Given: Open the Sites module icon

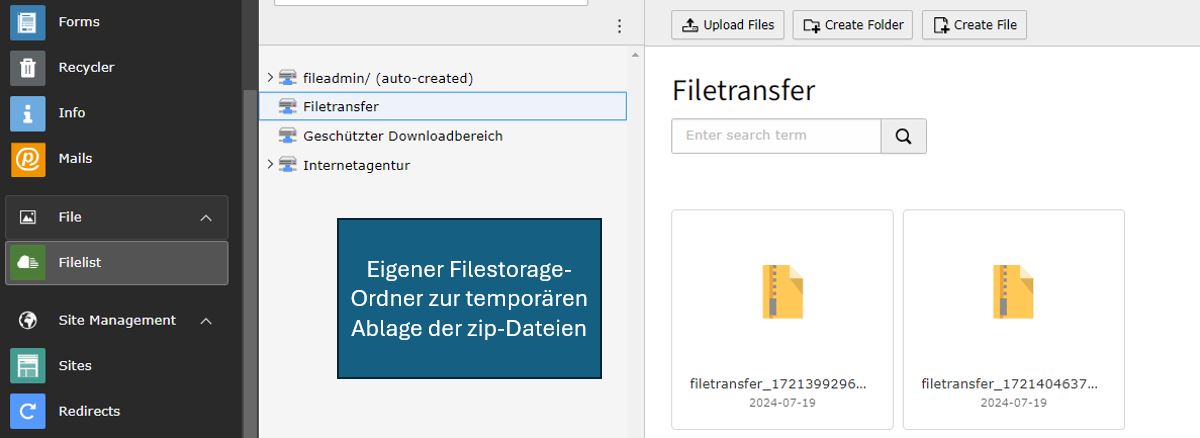Looking at the screenshot, I should coord(28,366).
